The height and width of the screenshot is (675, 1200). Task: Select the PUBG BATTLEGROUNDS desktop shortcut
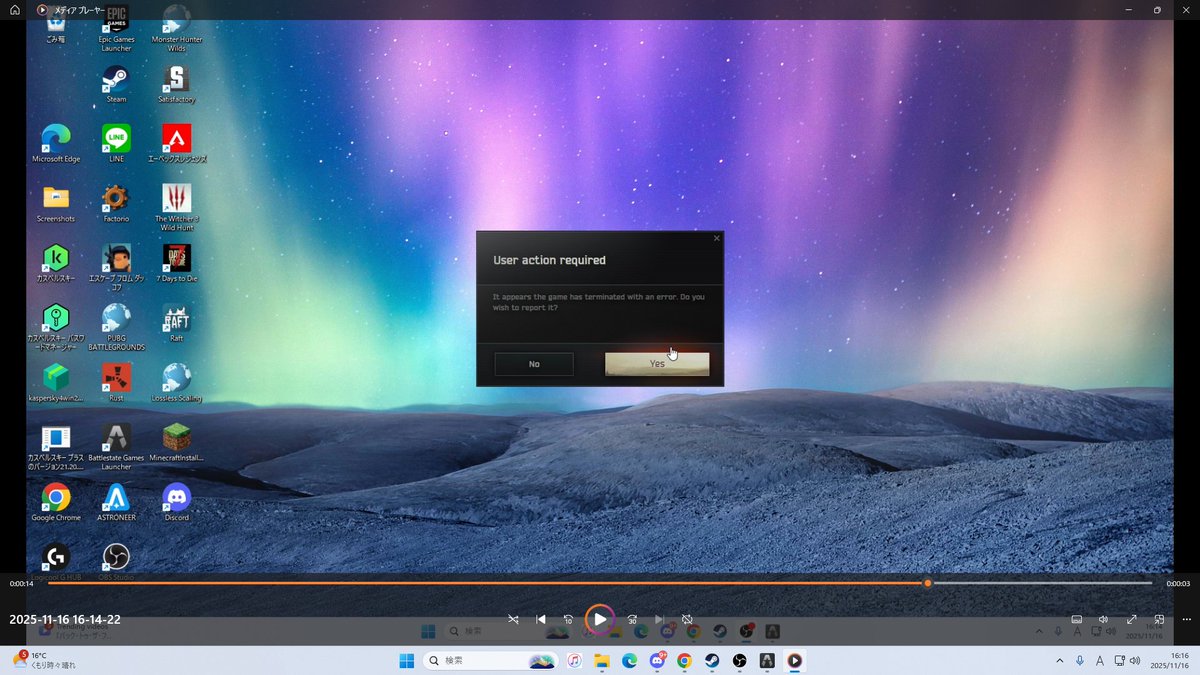point(116,328)
